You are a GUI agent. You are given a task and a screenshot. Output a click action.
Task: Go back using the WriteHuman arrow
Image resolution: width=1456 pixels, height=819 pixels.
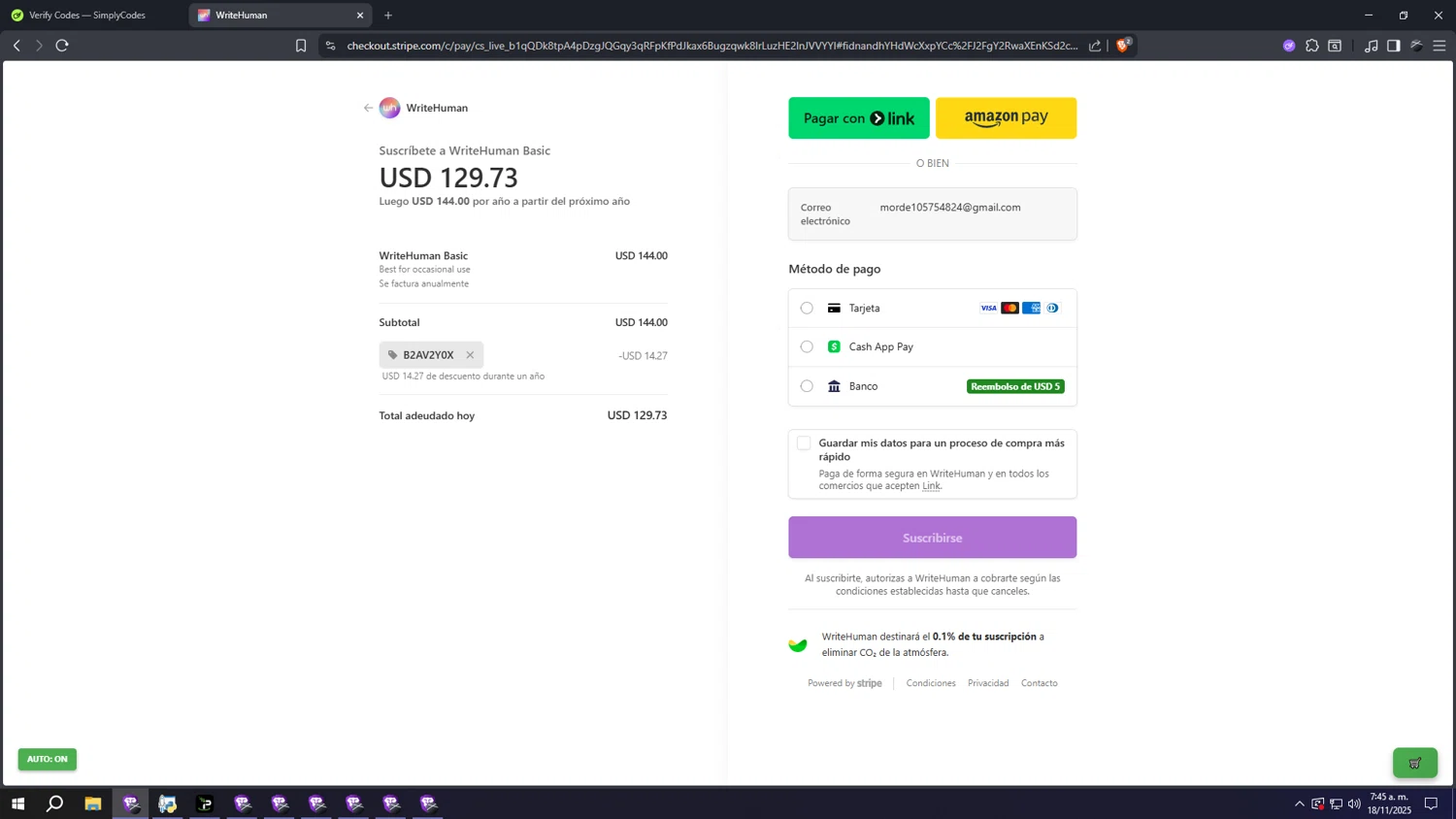point(368,108)
